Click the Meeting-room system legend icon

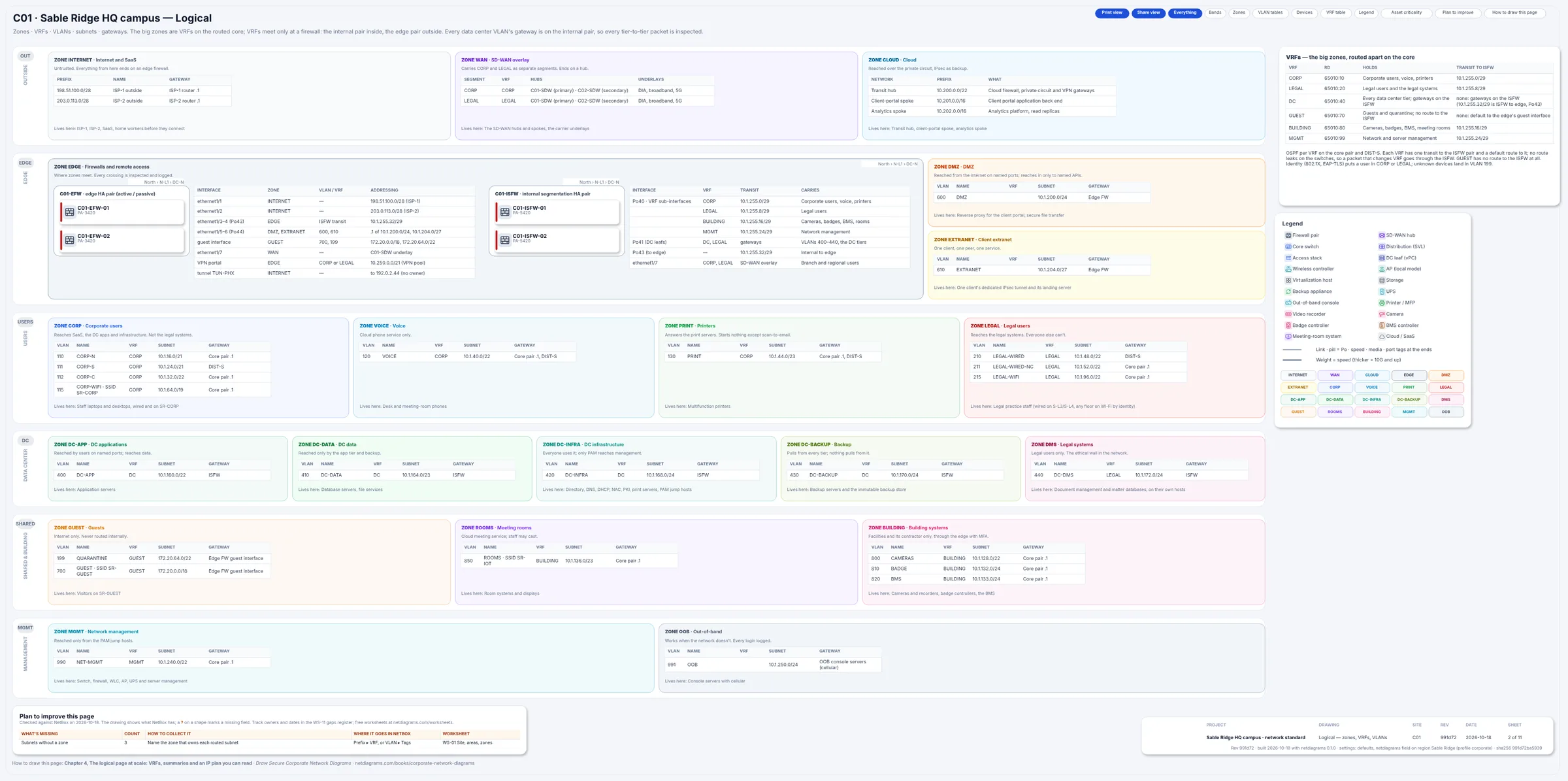1288,337
